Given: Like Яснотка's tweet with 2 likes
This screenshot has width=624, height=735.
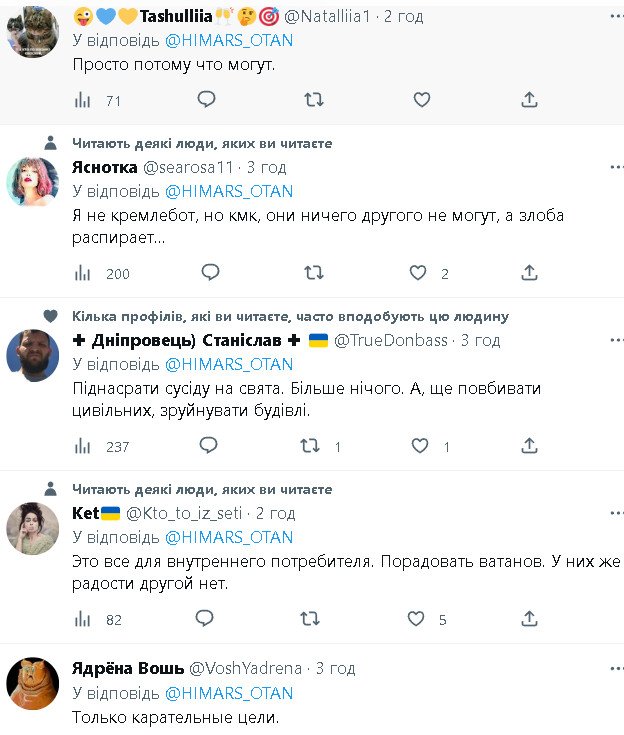Looking at the screenshot, I should [419, 273].
